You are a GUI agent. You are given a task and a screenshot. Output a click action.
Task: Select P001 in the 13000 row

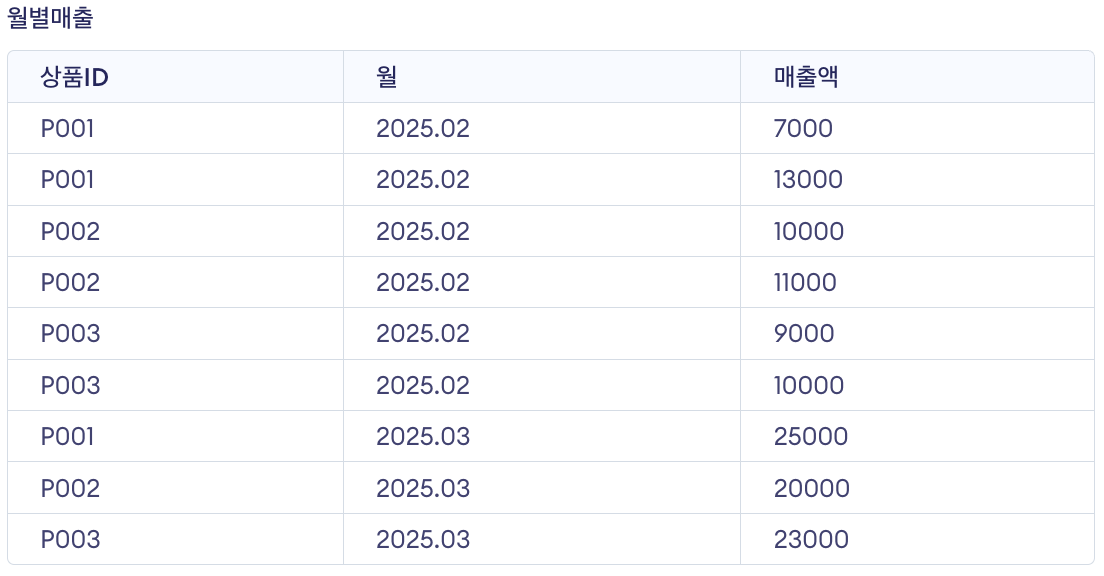175,180
